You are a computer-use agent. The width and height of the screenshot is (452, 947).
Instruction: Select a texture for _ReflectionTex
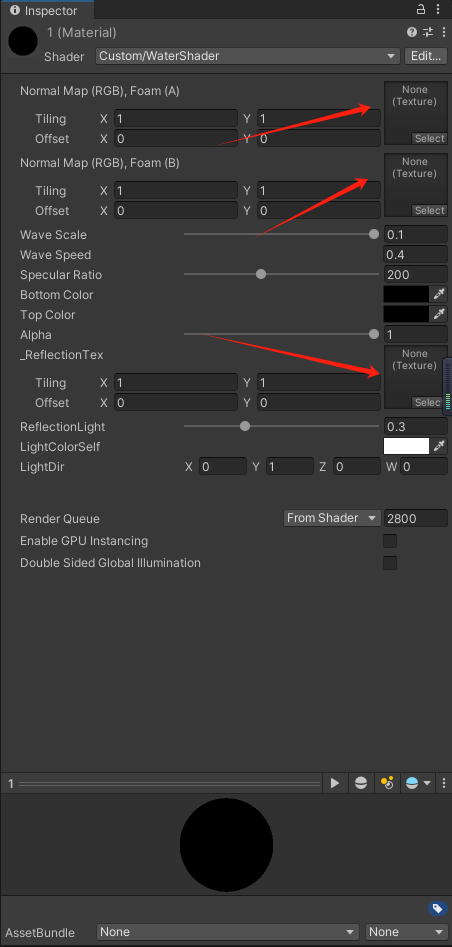click(x=427, y=402)
